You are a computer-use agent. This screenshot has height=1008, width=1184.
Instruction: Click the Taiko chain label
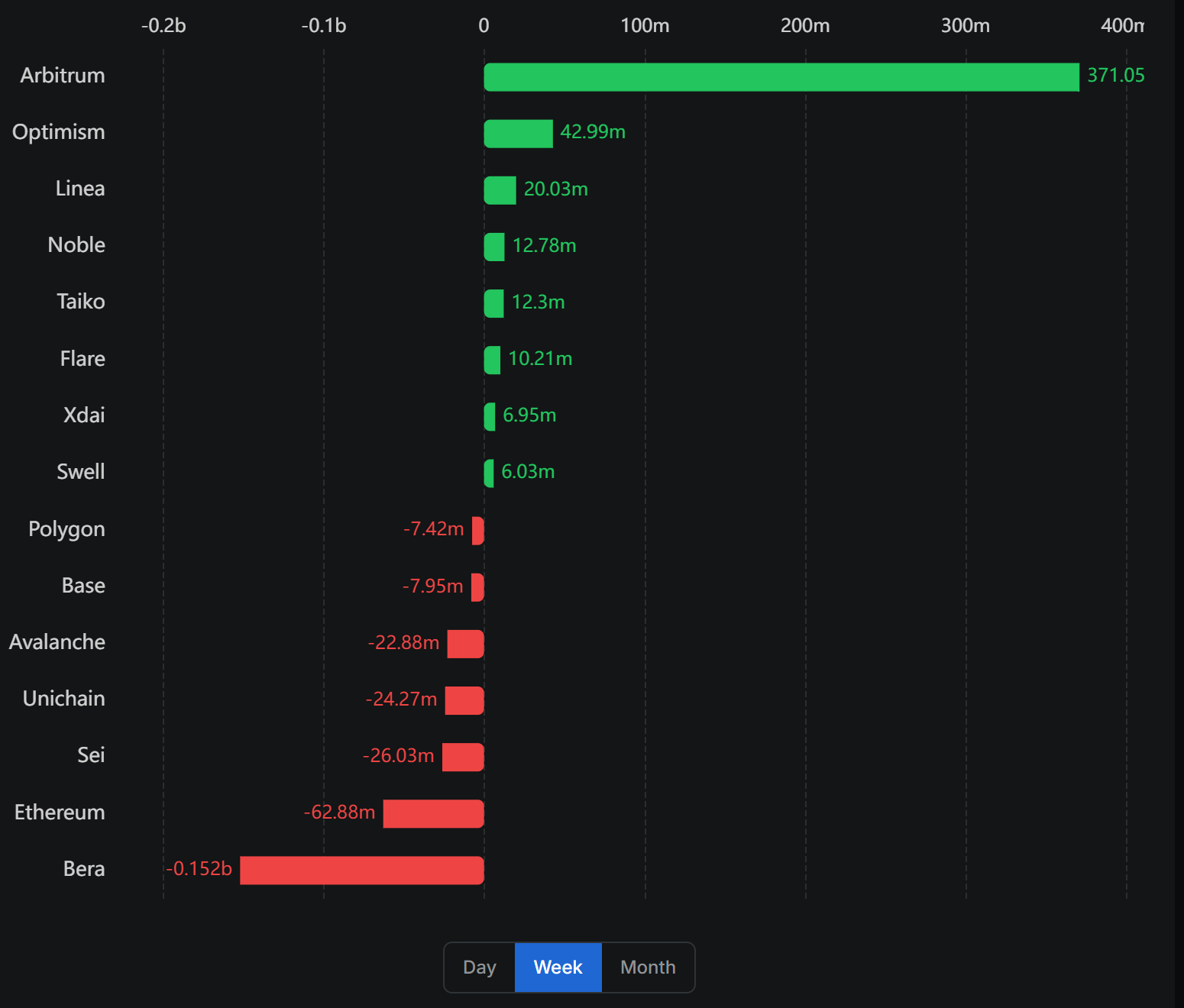[x=81, y=302]
